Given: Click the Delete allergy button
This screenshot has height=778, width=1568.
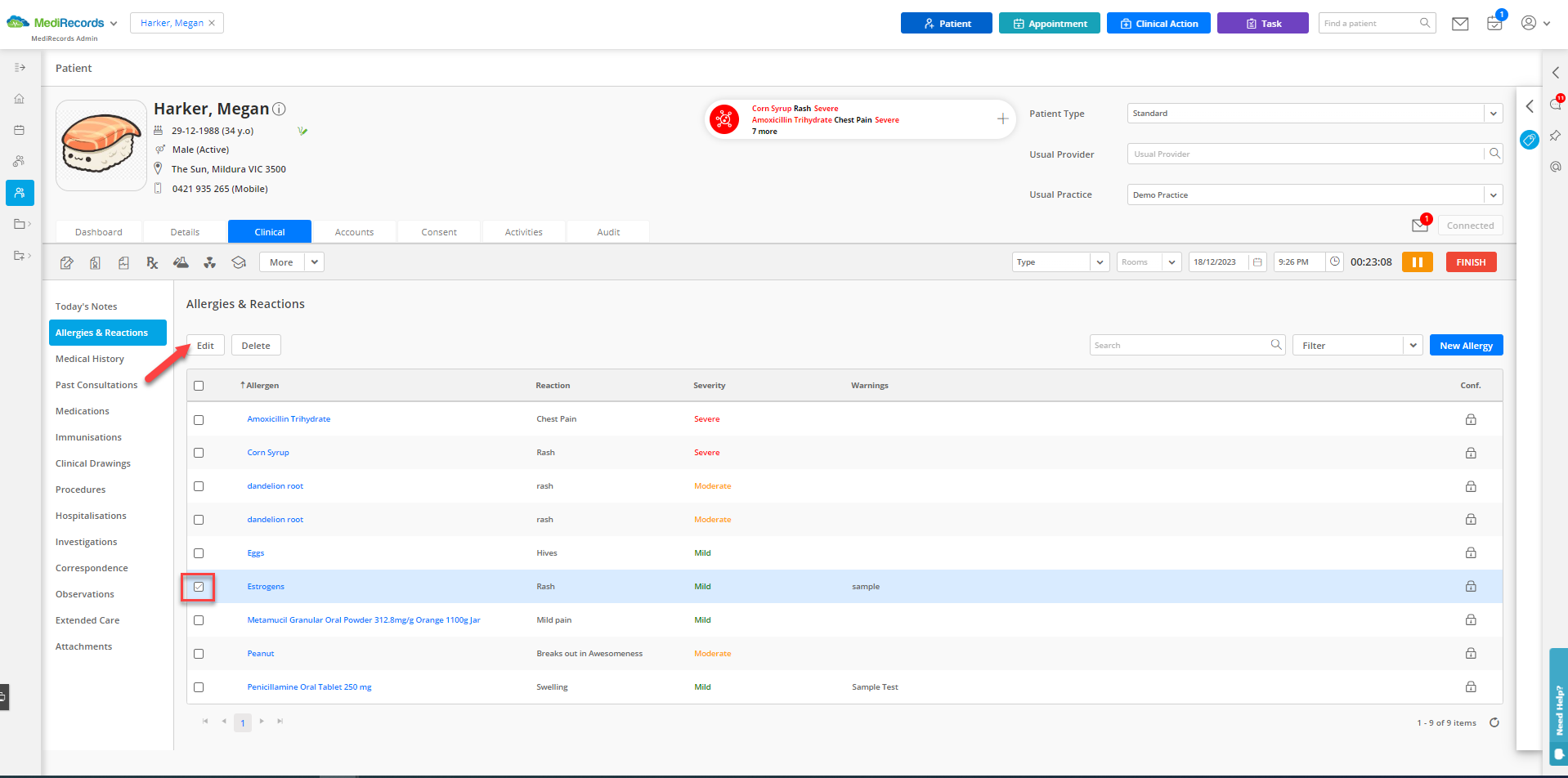Looking at the screenshot, I should tap(256, 346).
